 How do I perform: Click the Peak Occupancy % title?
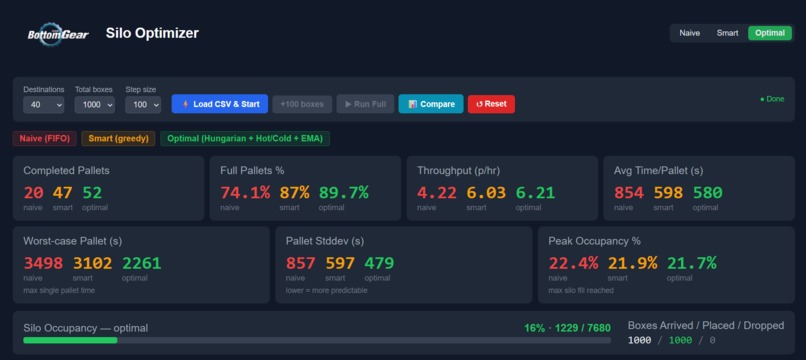[x=594, y=241]
